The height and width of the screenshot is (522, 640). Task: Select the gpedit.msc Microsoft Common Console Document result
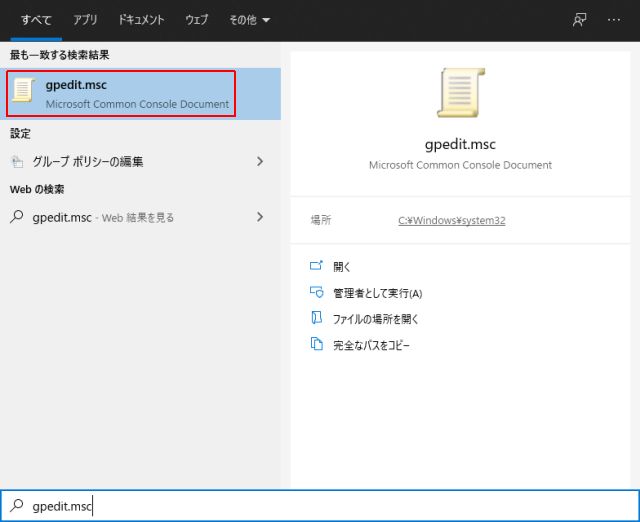(137, 93)
